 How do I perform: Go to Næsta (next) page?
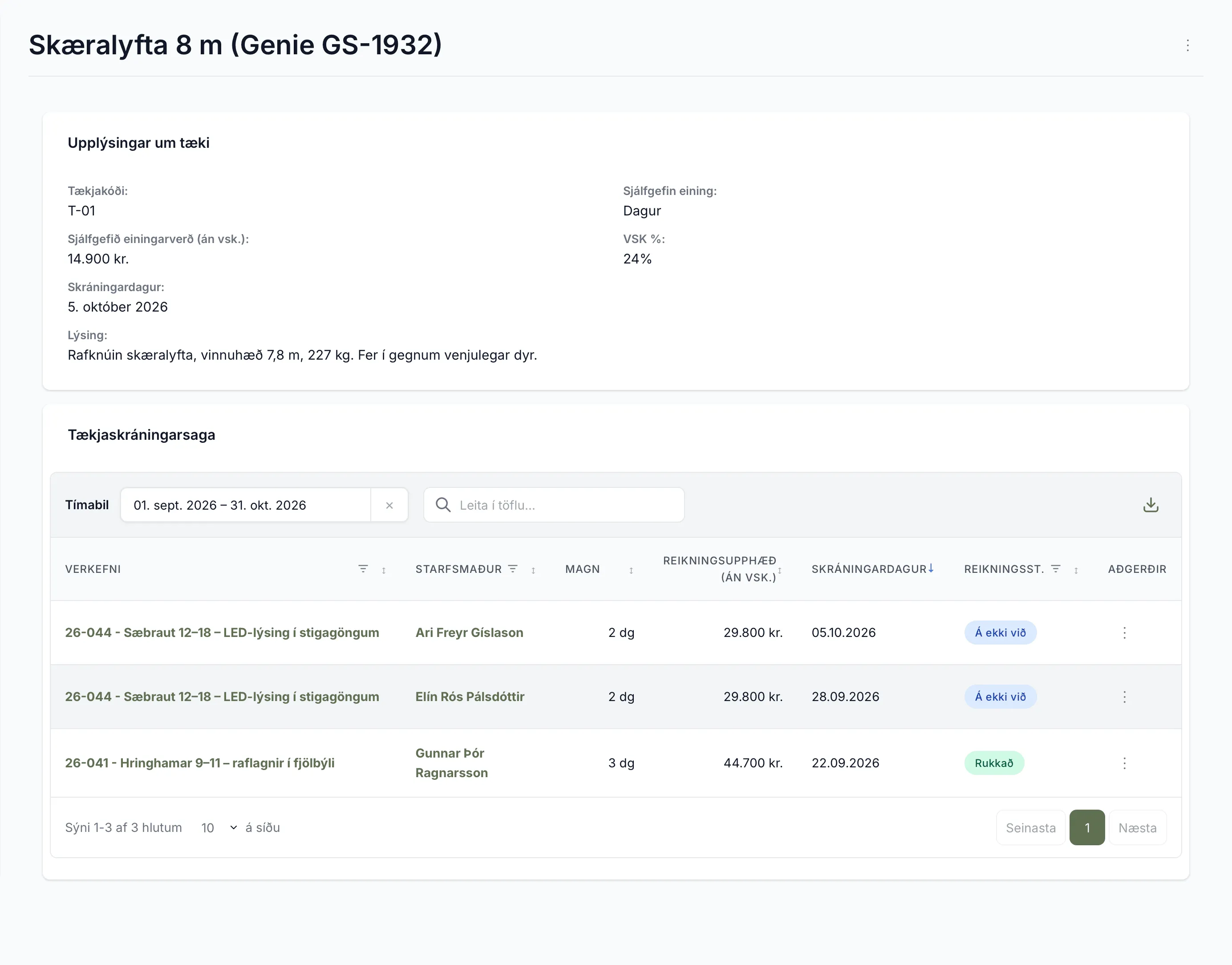tap(1137, 828)
